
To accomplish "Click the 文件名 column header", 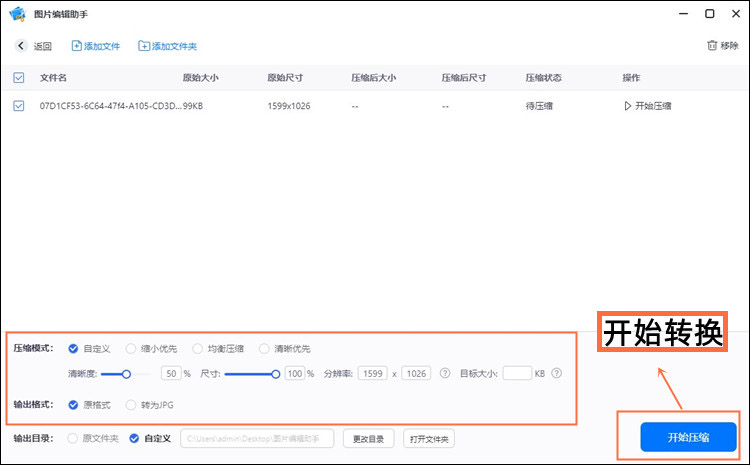I will pos(53,78).
